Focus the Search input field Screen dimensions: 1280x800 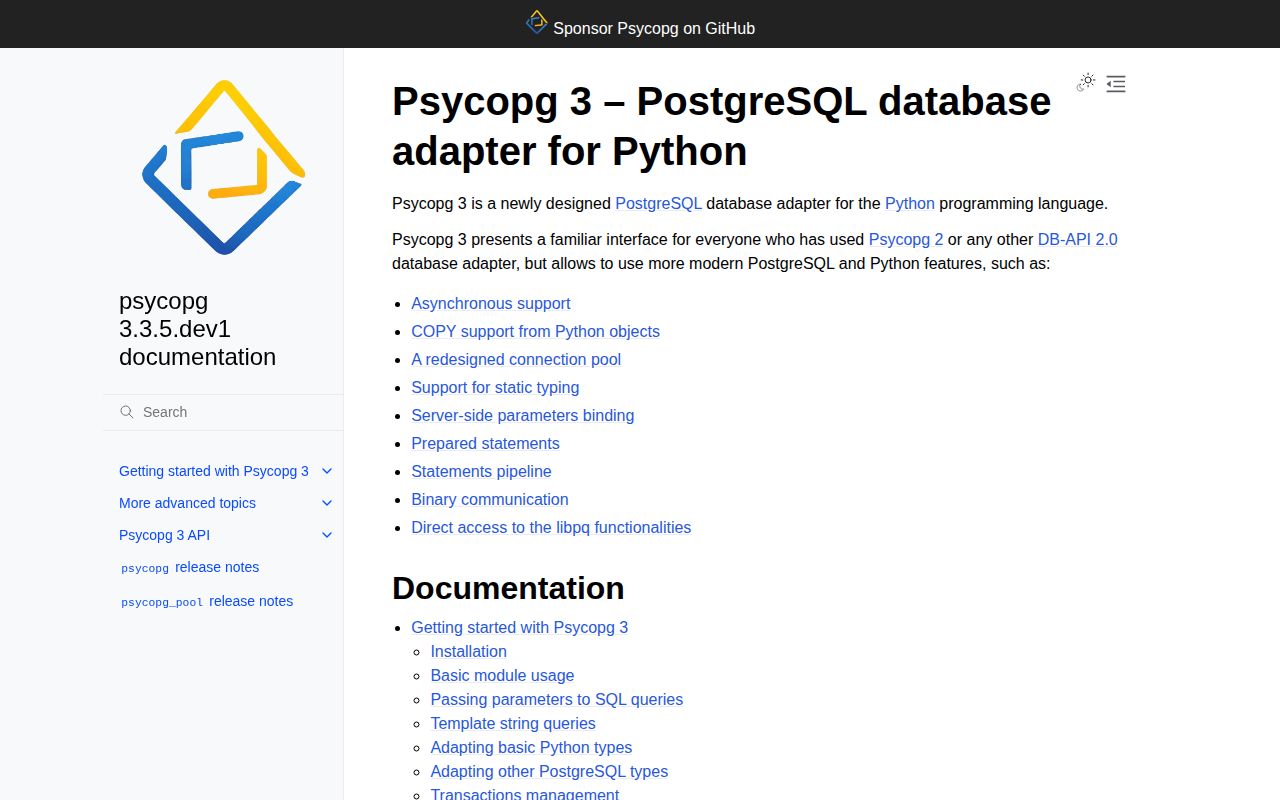(223, 412)
